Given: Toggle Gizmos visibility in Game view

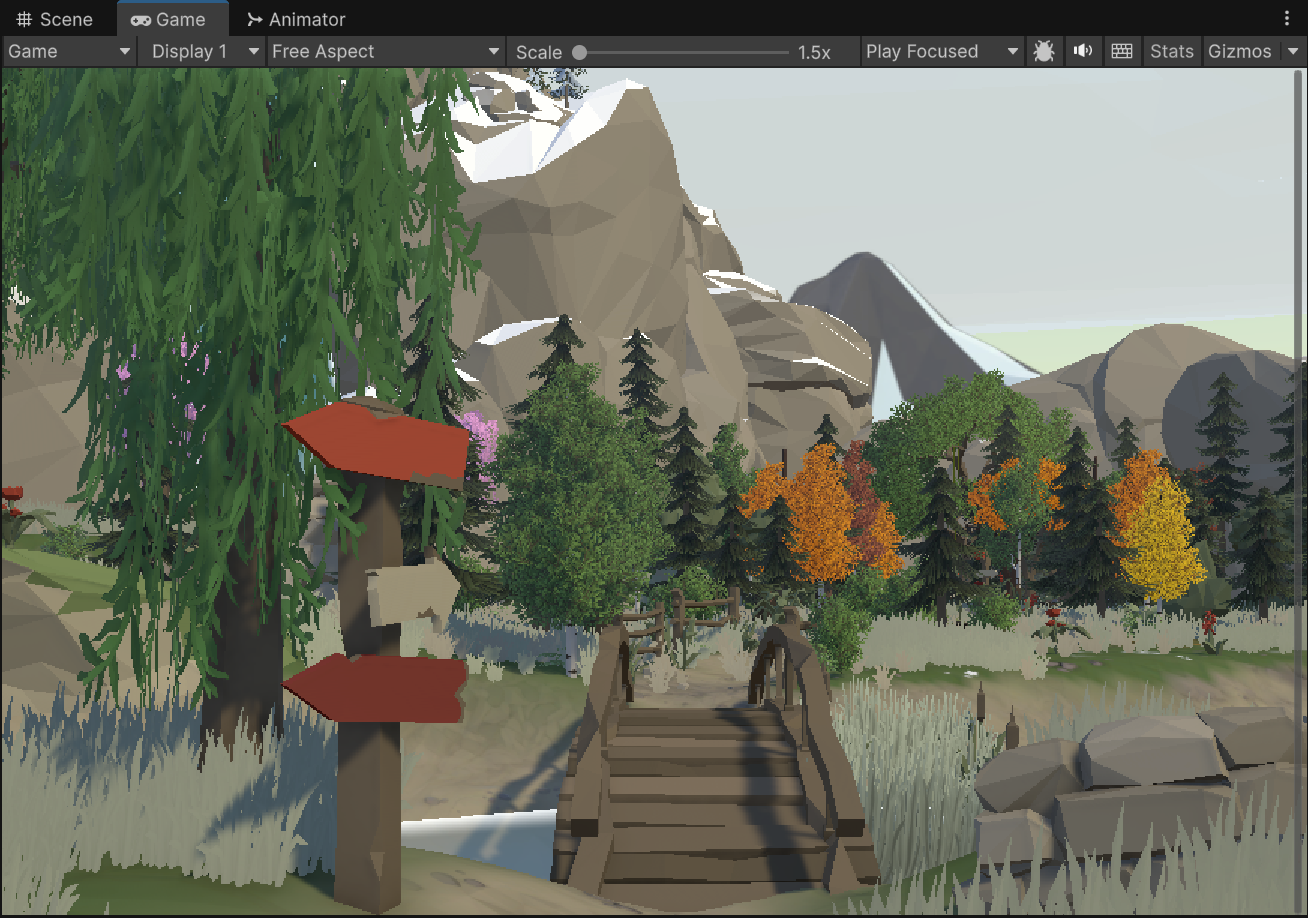Looking at the screenshot, I should (1239, 52).
